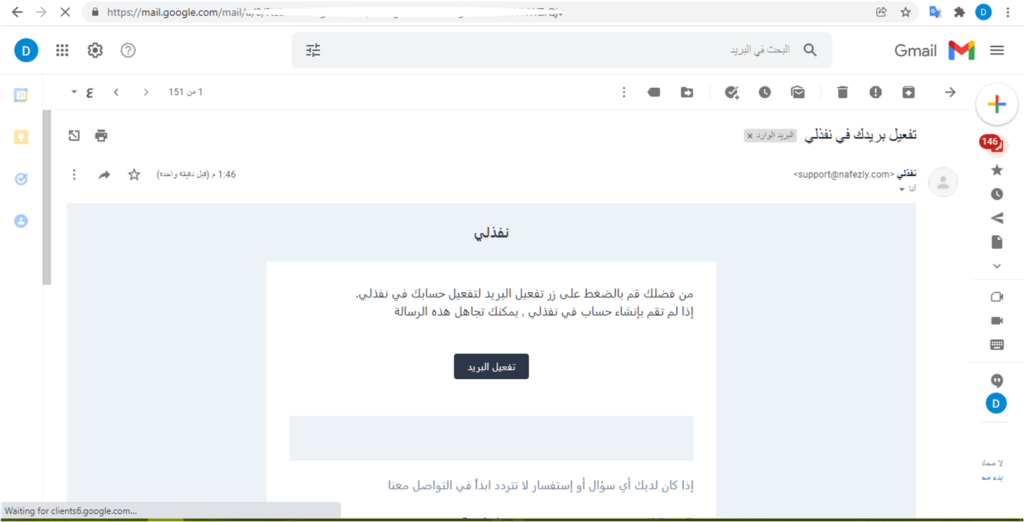Open the Contacts side panel icon

tap(21, 221)
